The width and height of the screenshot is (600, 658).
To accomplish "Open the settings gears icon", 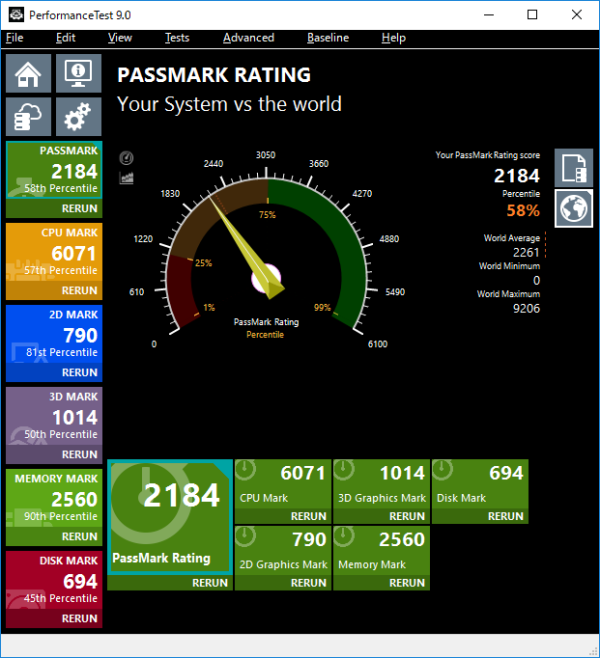I will (x=78, y=117).
